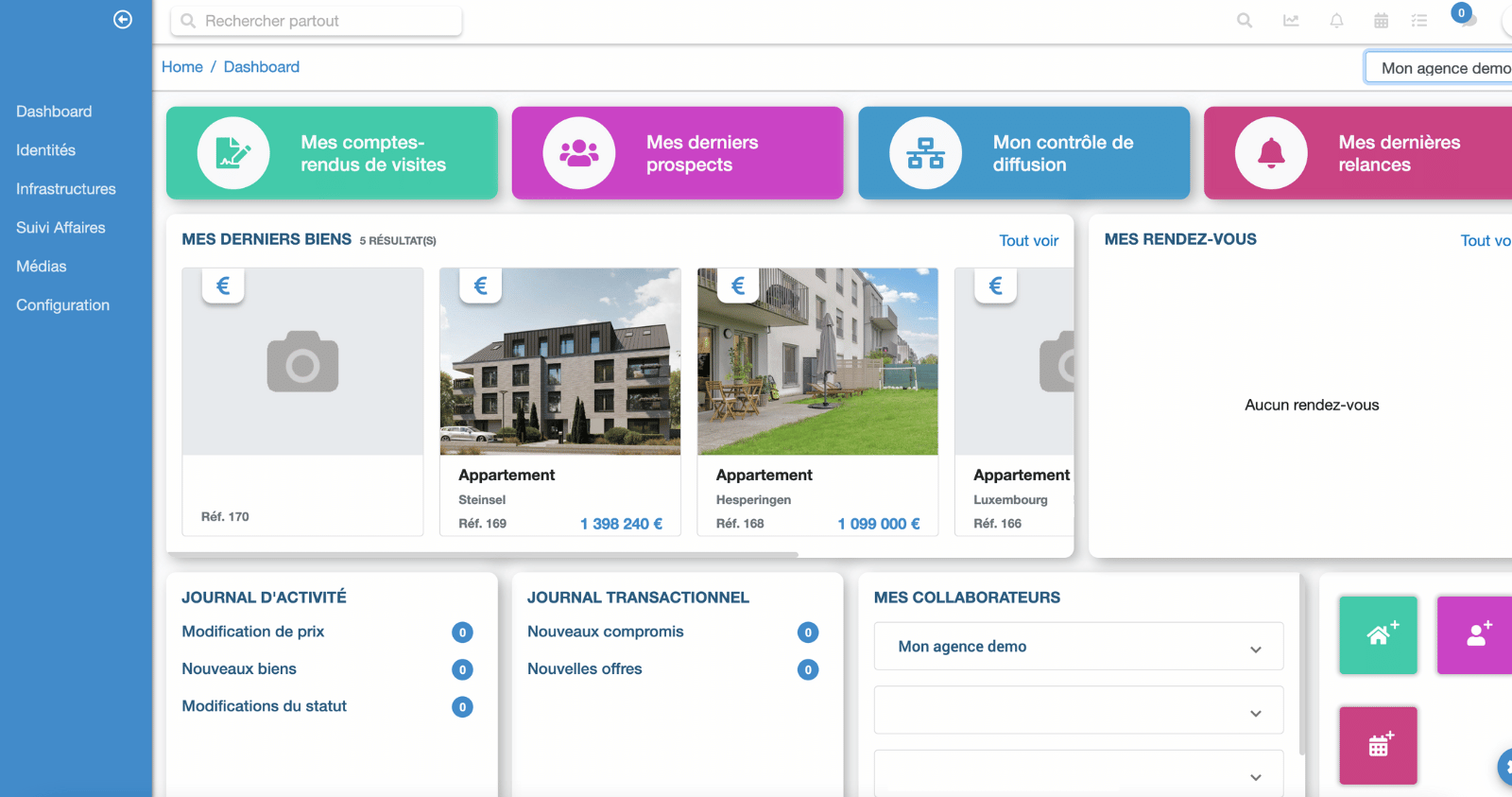The width and height of the screenshot is (1512, 797).
Task: Click the green add-property house icon
Action: tap(1378, 634)
